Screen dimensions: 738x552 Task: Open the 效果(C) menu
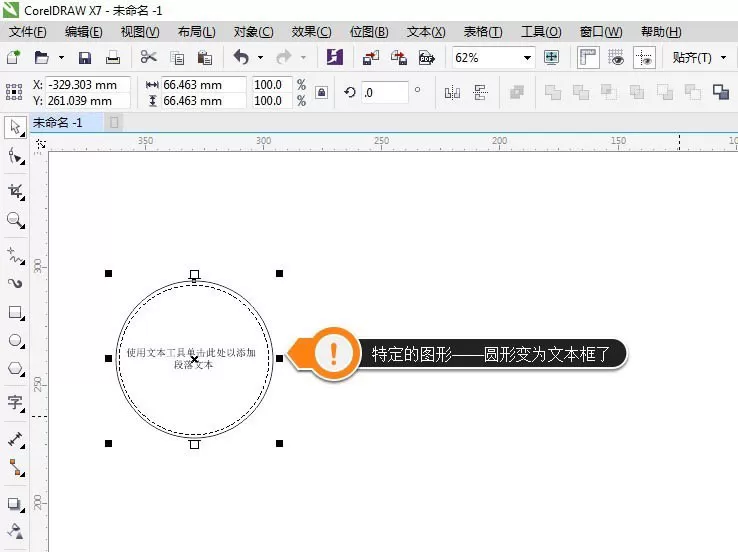click(311, 32)
